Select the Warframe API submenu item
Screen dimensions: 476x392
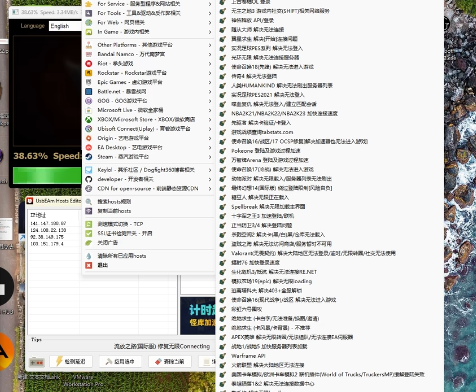(x=329, y=356)
